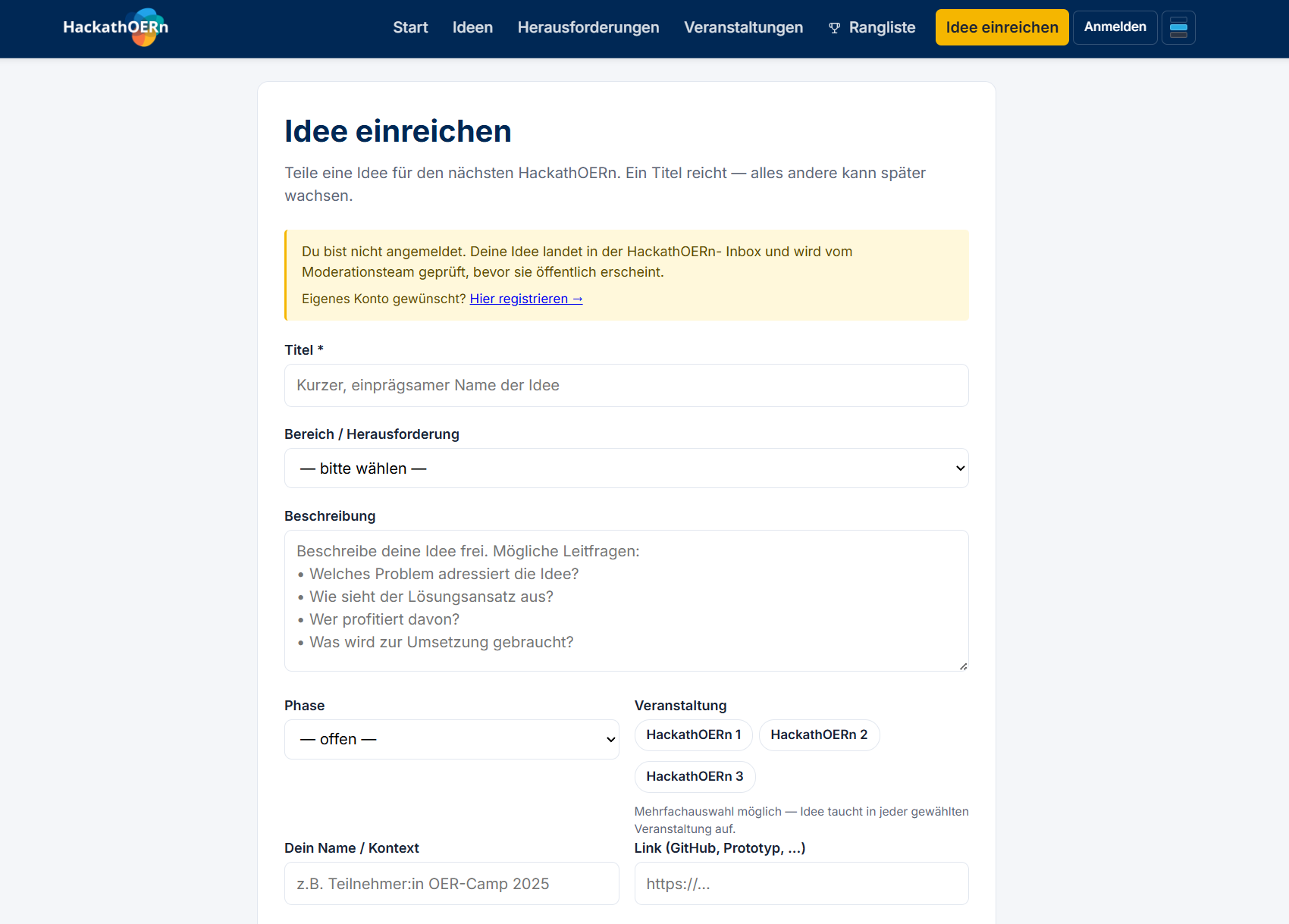Open the Rangliste leaderboard
The width and height of the screenshot is (1289, 924).
click(872, 27)
